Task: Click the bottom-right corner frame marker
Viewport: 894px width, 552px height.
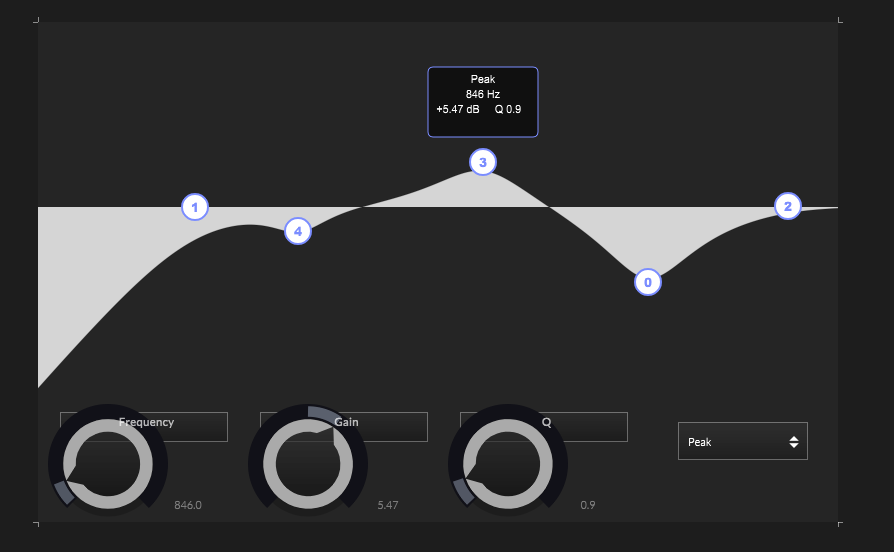Action: pyautogui.click(x=840, y=522)
